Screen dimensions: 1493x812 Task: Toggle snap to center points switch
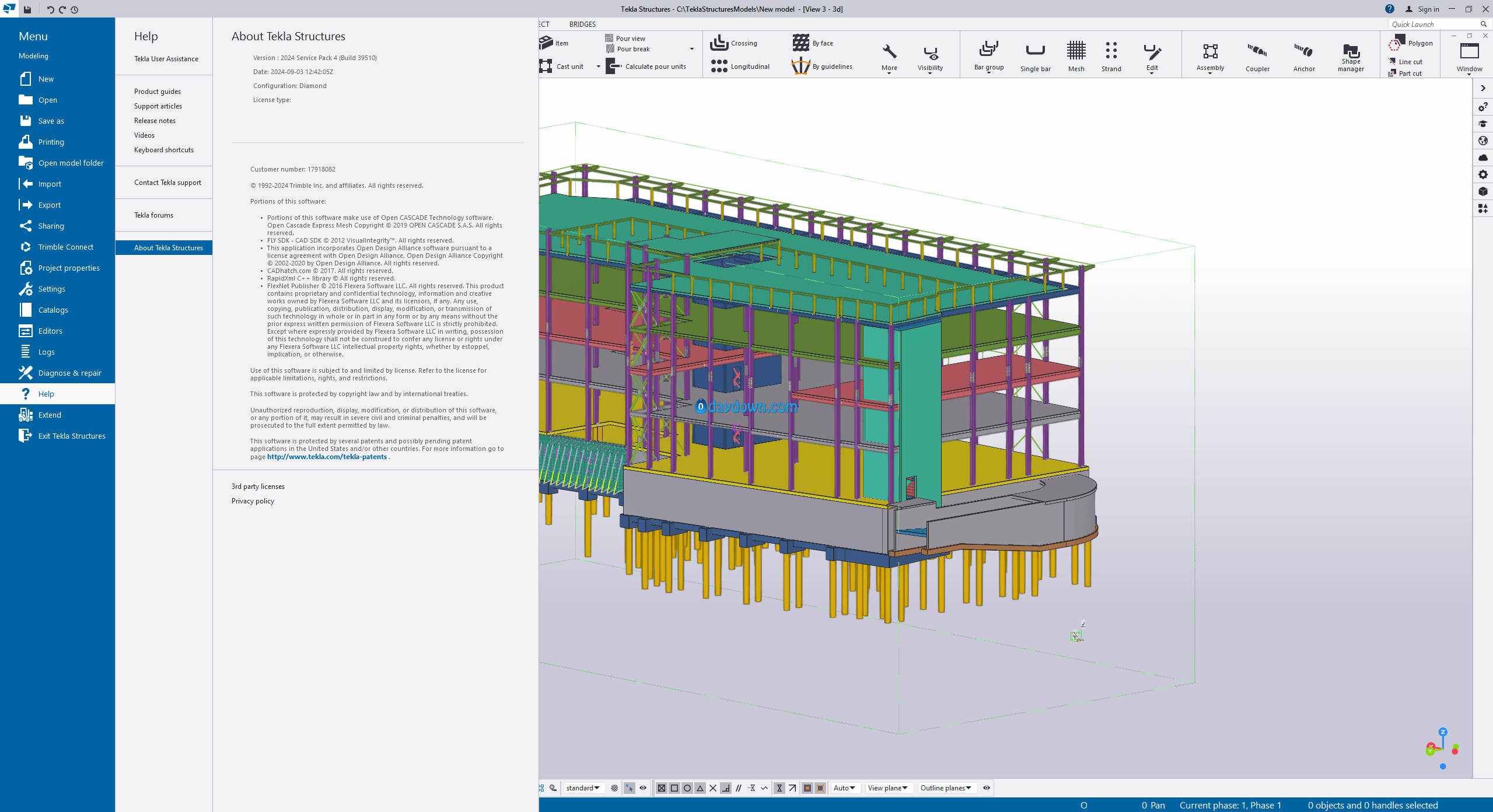coord(687,788)
